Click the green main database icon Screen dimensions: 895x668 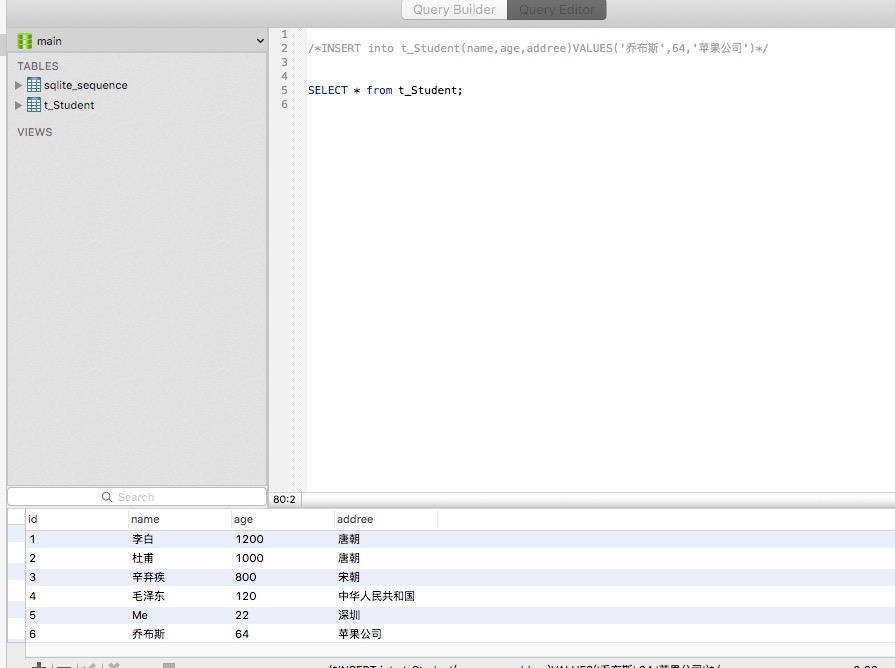click(x=25, y=41)
